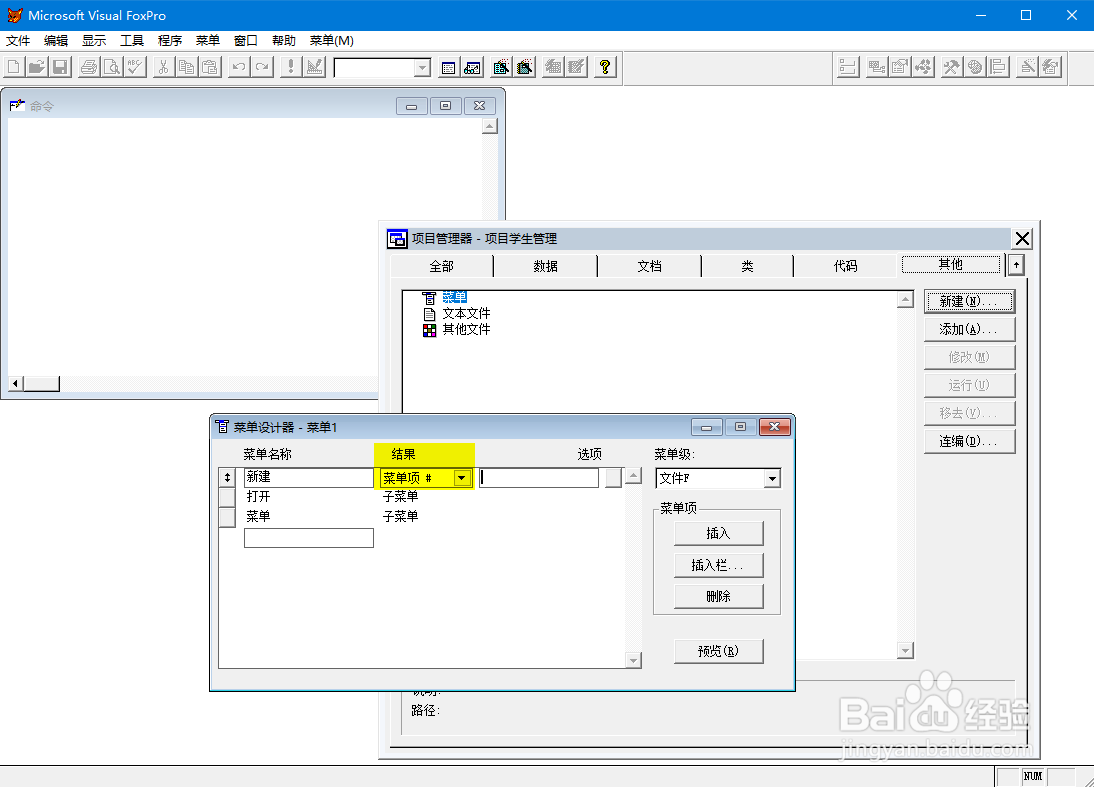Image resolution: width=1094 pixels, height=787 pixels.
Task: Click the empty menu name field below 菜单
Action: click(309, 538)
